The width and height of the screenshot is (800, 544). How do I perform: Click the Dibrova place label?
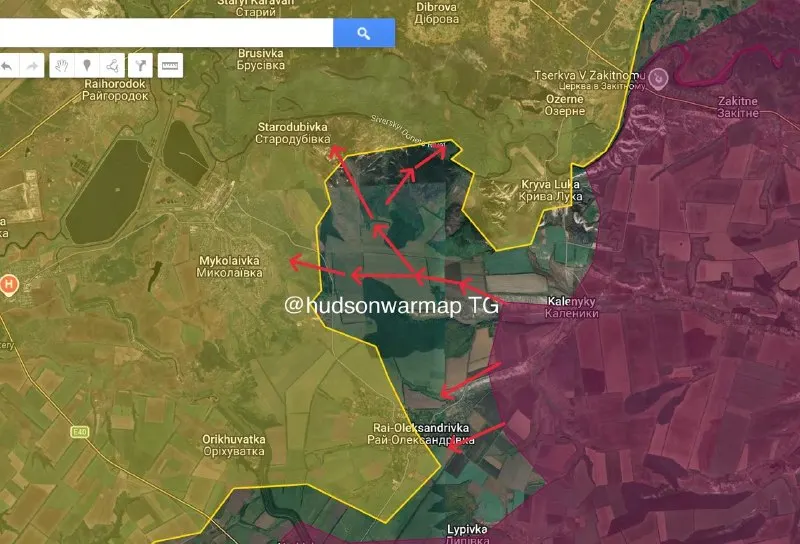click(x=437, y=13)
